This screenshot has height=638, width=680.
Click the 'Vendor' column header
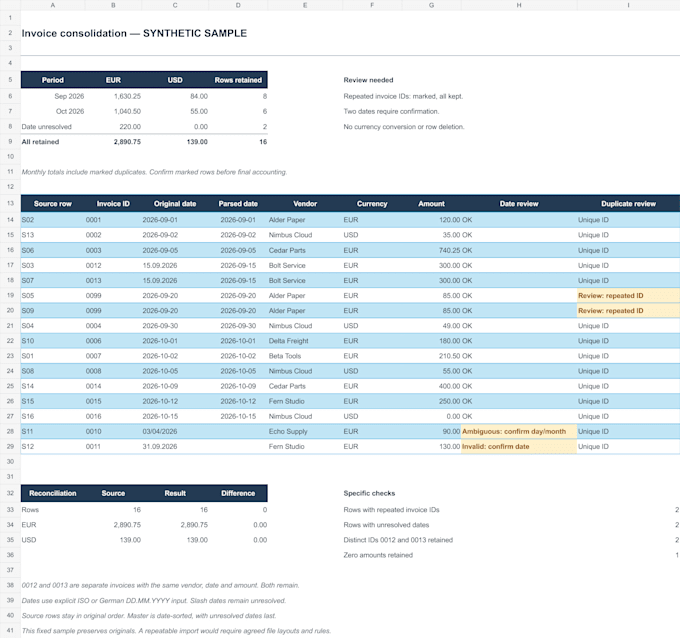305,203
